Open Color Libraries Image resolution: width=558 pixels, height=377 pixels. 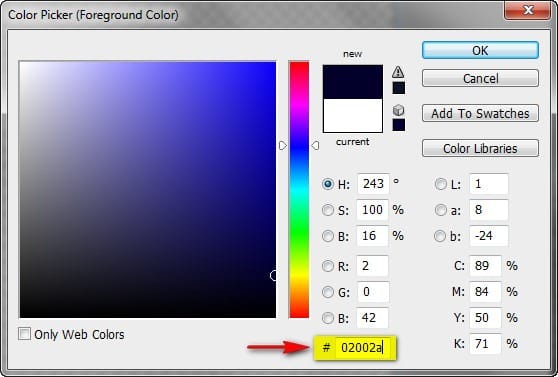tap(480, 148)
